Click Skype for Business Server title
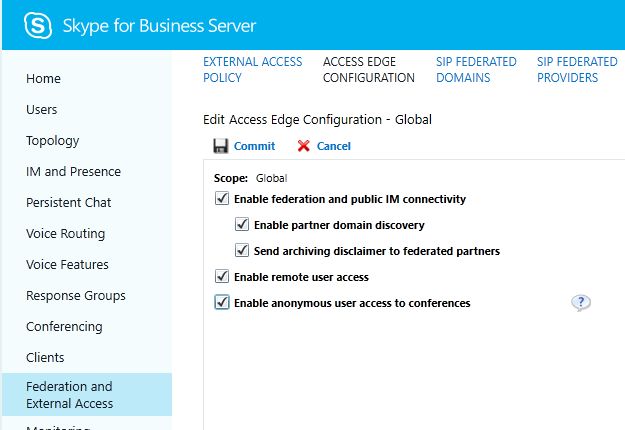 159,26
